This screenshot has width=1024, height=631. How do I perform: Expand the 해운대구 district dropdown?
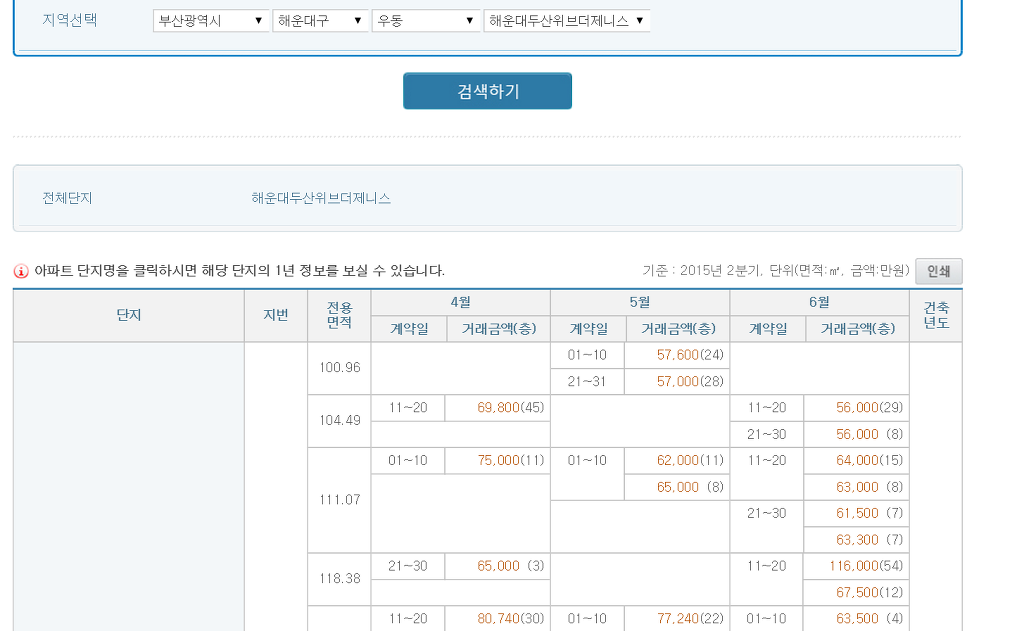click(x=320, y=21)
